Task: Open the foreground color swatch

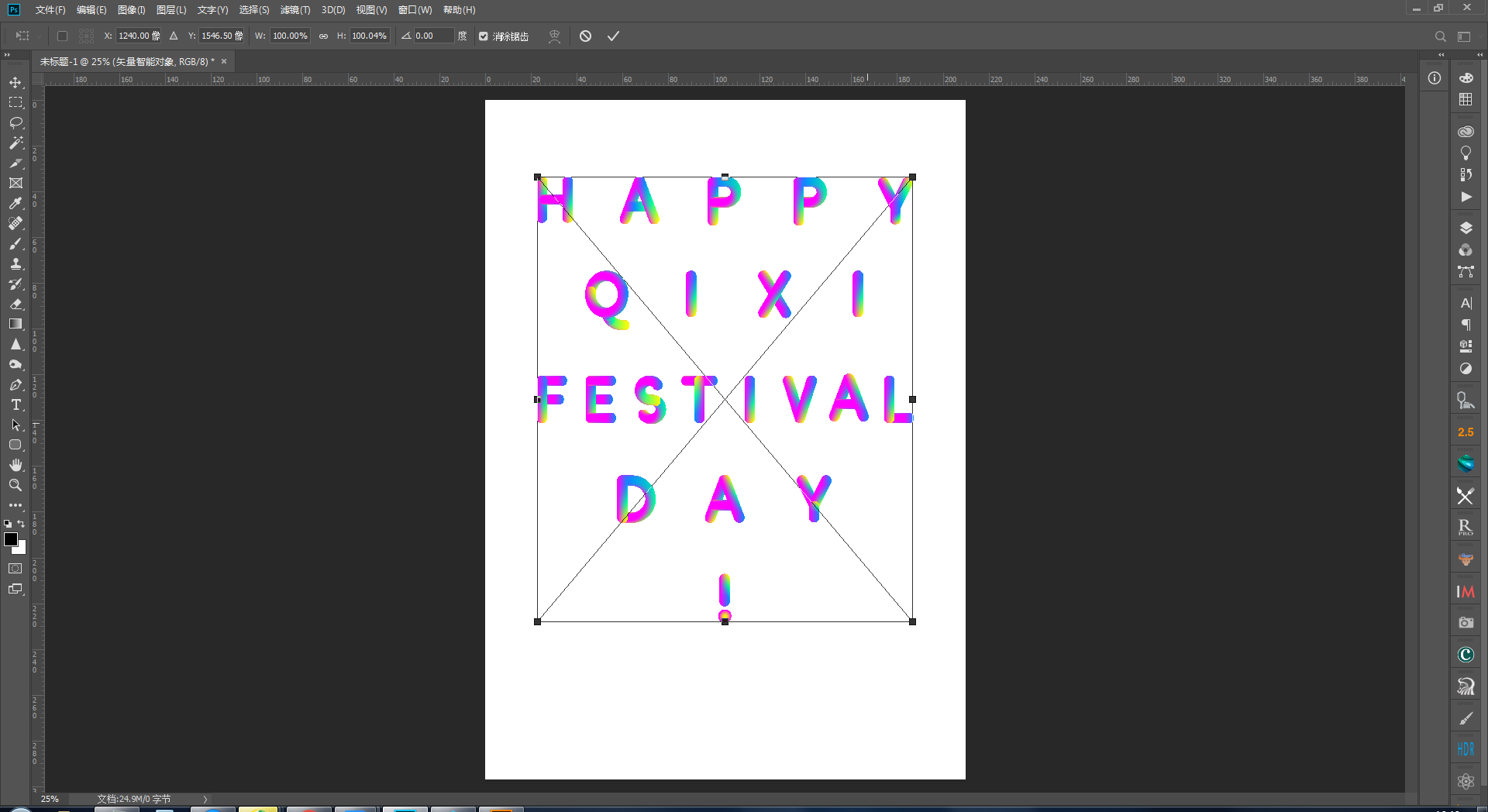Action: click(10, 539)
